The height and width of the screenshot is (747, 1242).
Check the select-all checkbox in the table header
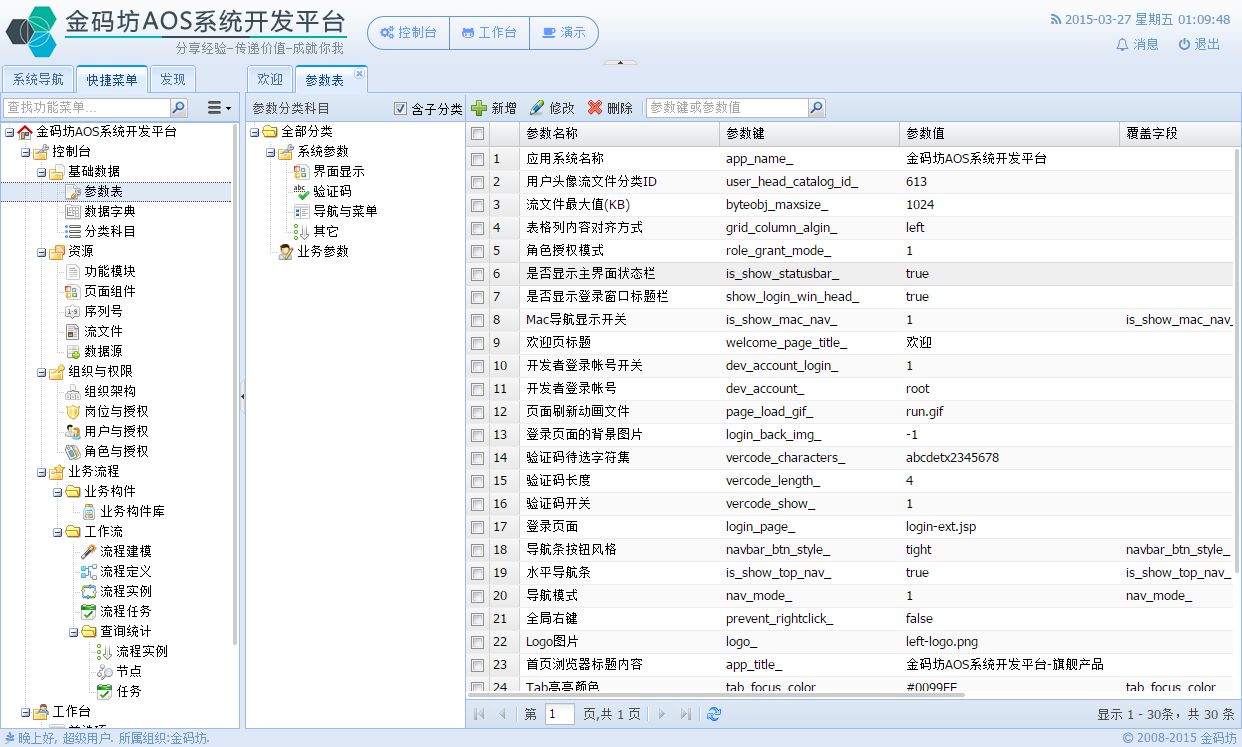[478, 134]
